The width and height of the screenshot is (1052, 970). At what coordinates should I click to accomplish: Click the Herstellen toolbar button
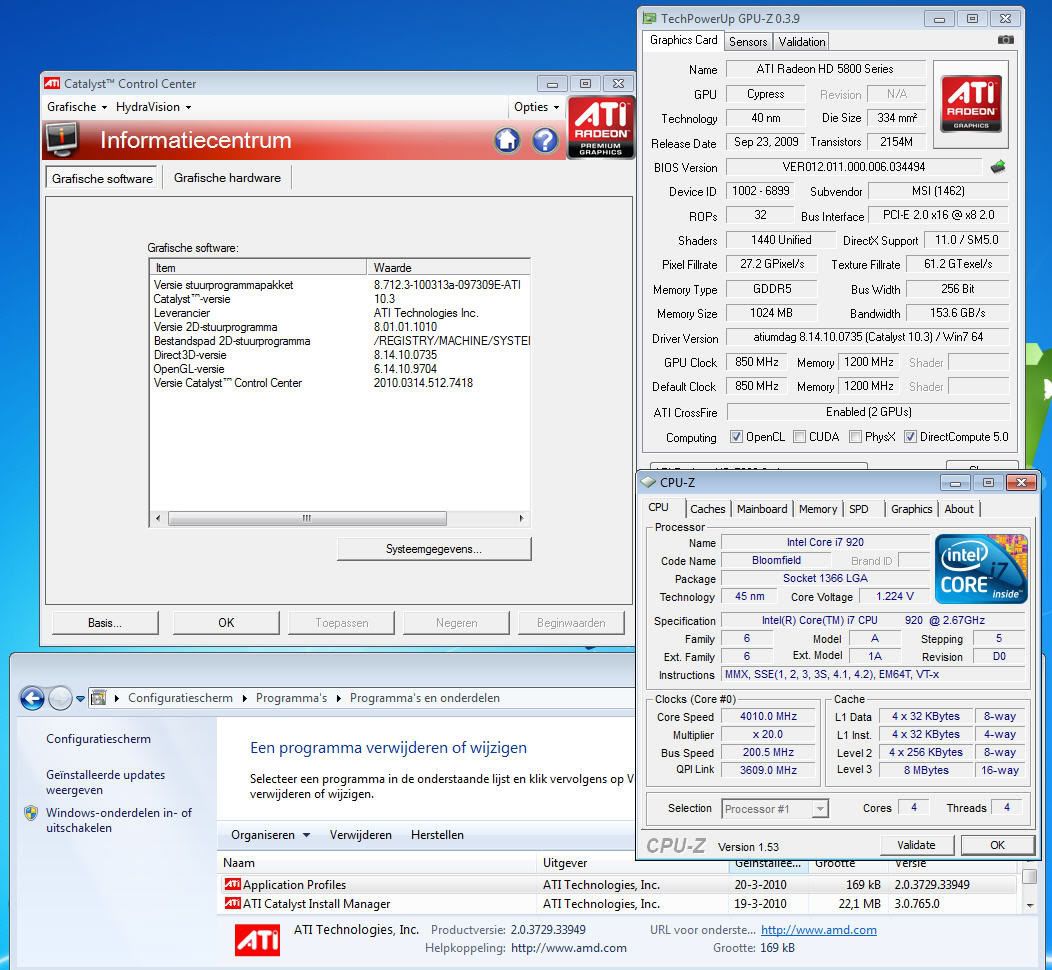(437, 834)
